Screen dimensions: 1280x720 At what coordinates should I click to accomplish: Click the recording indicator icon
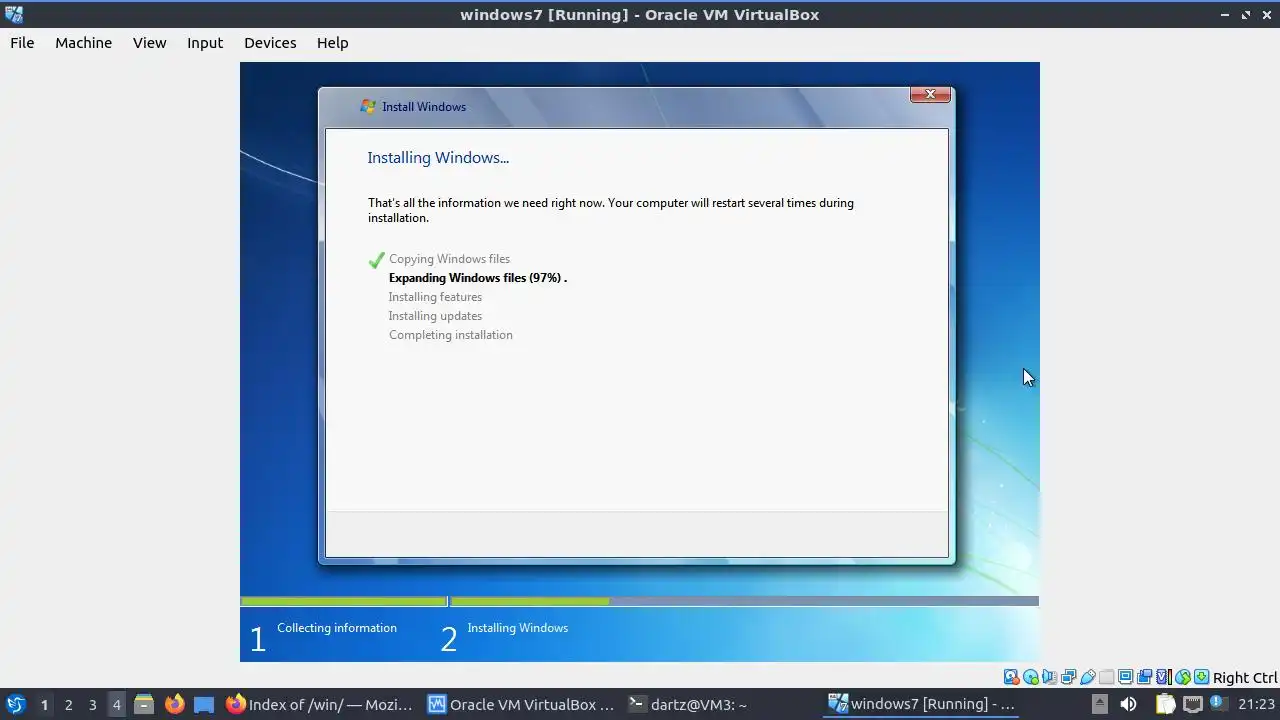pyautogui.click(x=1144, y=677)
